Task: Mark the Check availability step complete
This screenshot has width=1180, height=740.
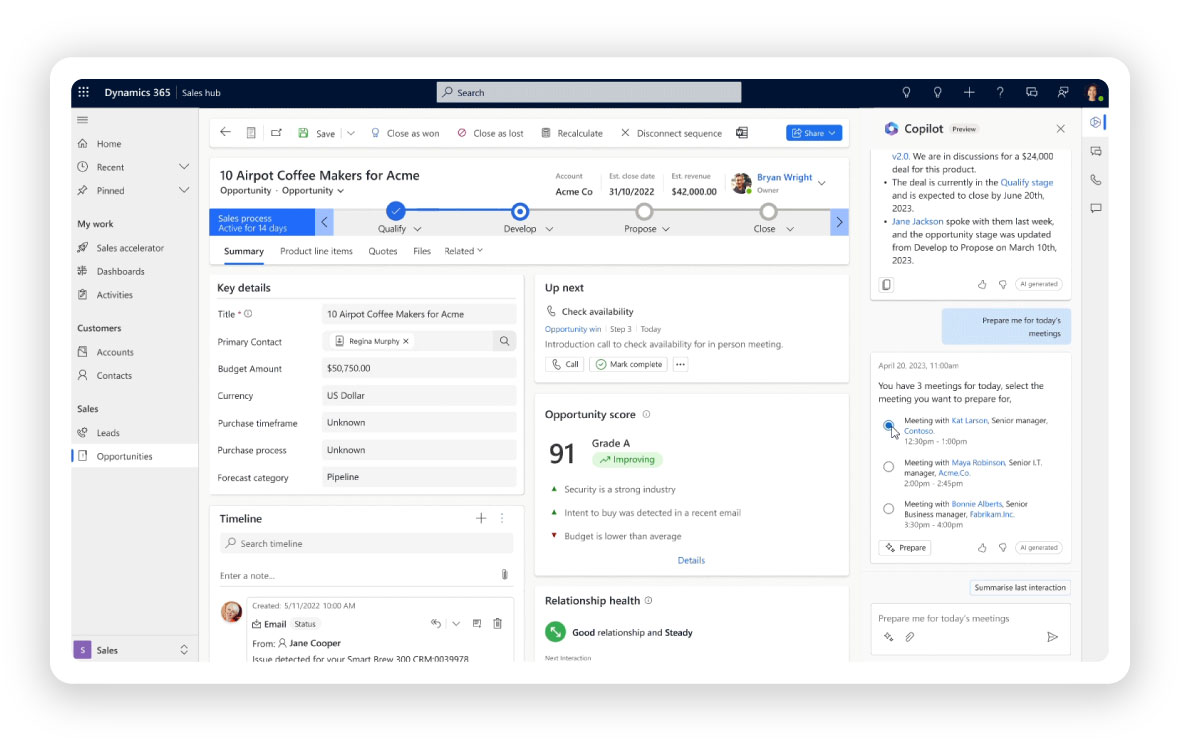Action: [x=628, y=364]
